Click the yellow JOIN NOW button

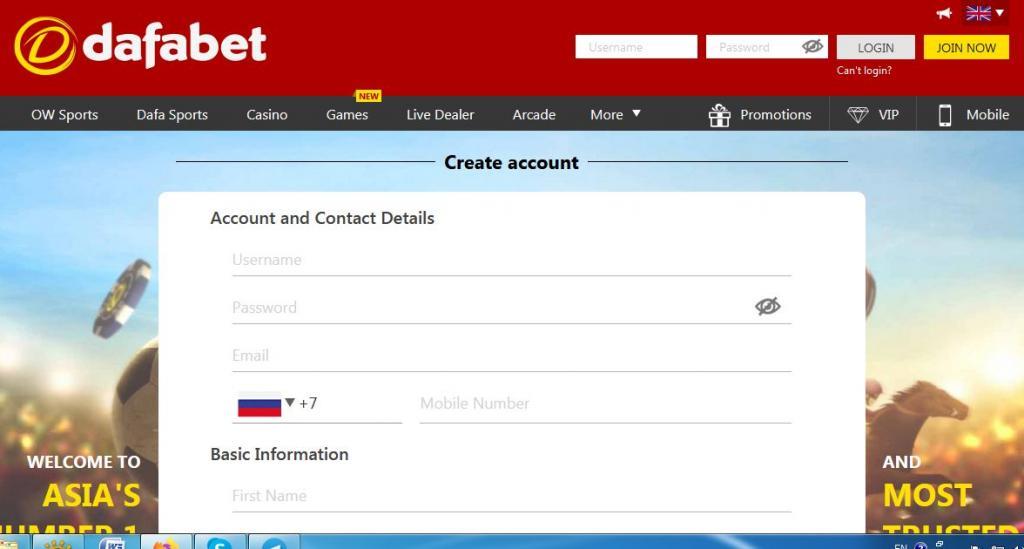965,47
